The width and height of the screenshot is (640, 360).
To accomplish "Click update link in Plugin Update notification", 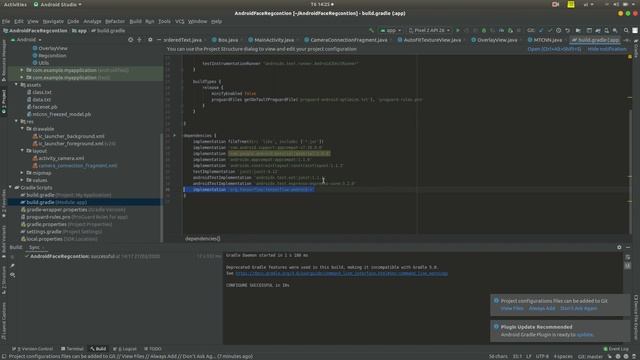I will [584, 335].
